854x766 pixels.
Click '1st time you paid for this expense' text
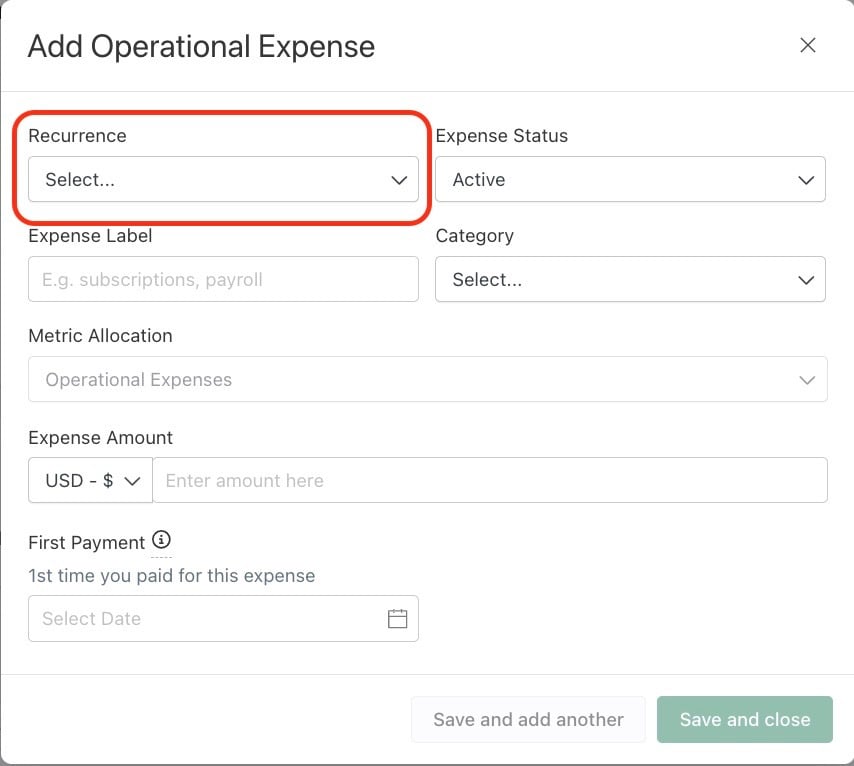coord(172,576)
